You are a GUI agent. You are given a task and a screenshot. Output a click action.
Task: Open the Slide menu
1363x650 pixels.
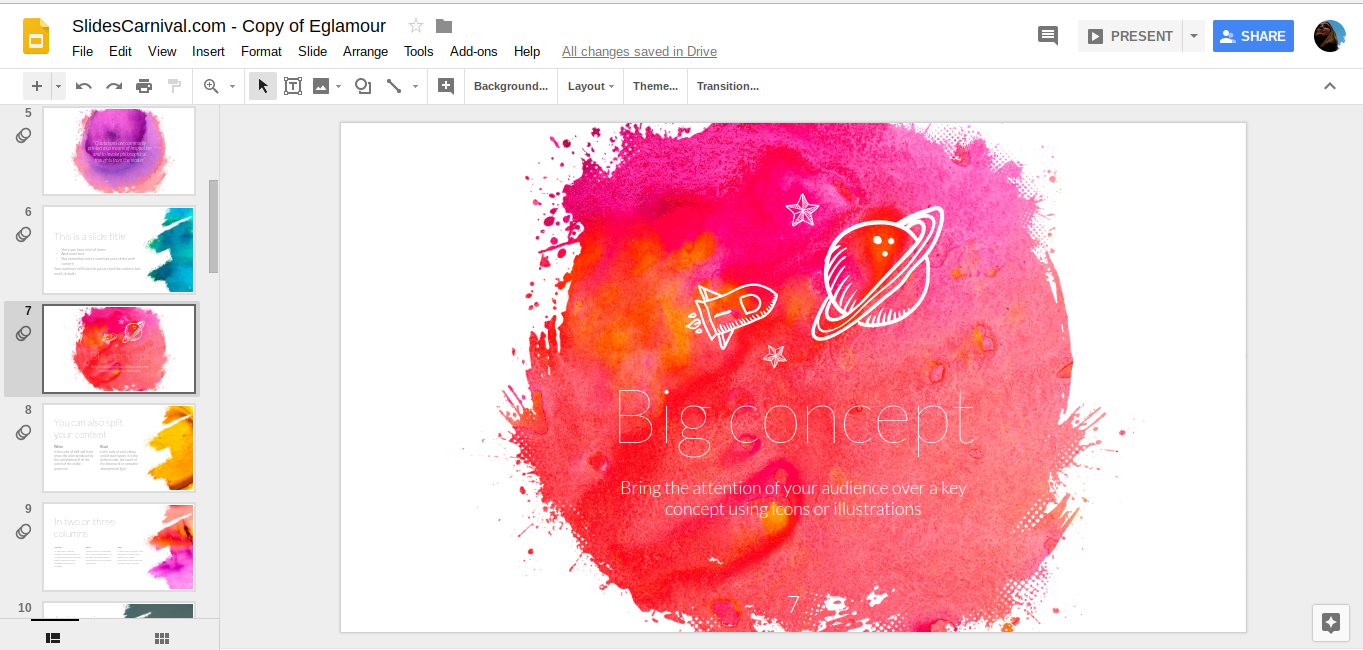[312, 51]
